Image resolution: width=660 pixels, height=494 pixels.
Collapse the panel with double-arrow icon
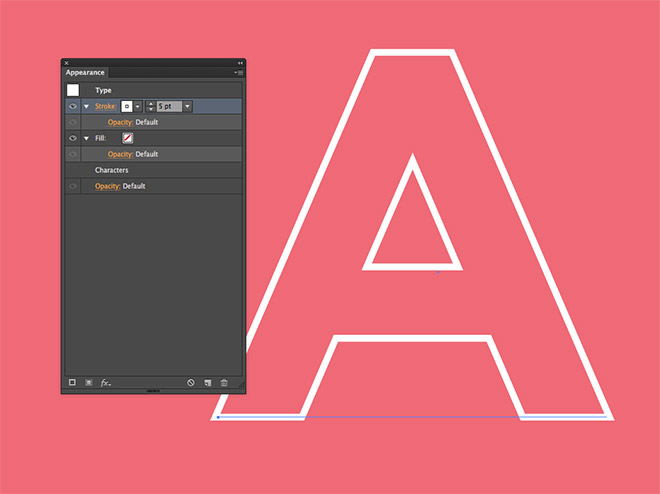240,63
